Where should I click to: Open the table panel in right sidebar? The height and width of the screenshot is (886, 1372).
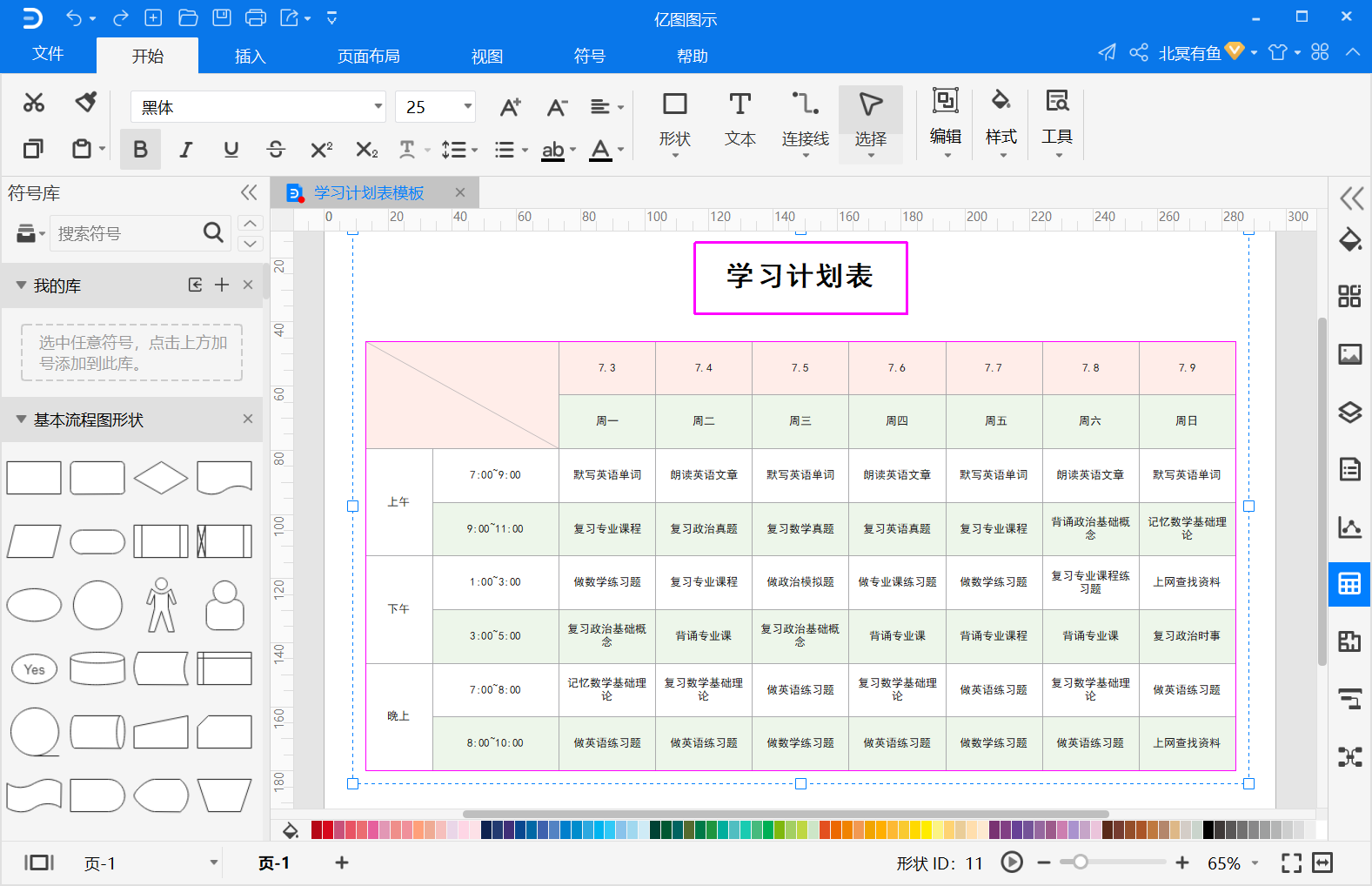[x=1349, y=584]
